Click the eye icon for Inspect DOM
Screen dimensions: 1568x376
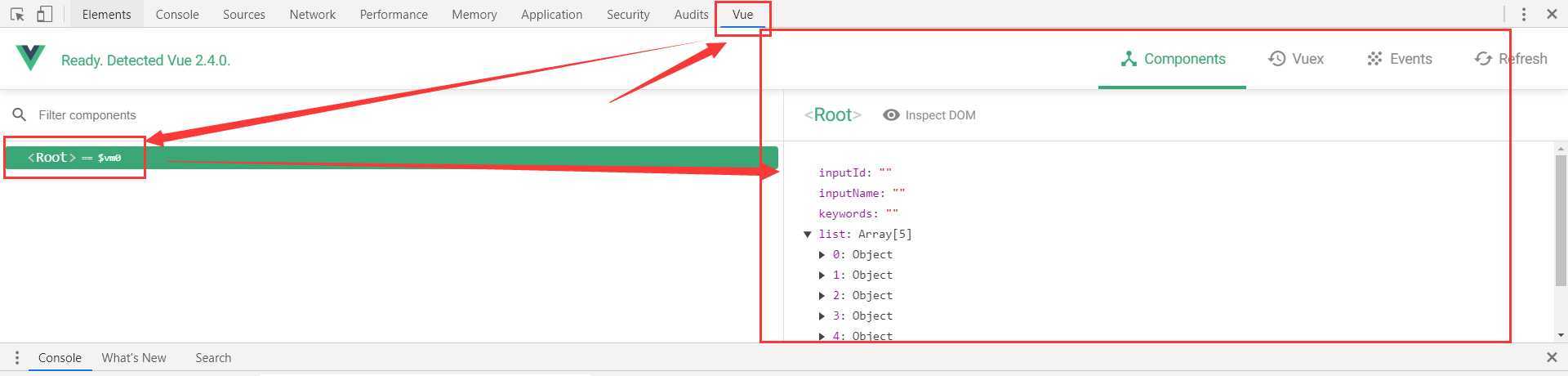pos(891,115)
